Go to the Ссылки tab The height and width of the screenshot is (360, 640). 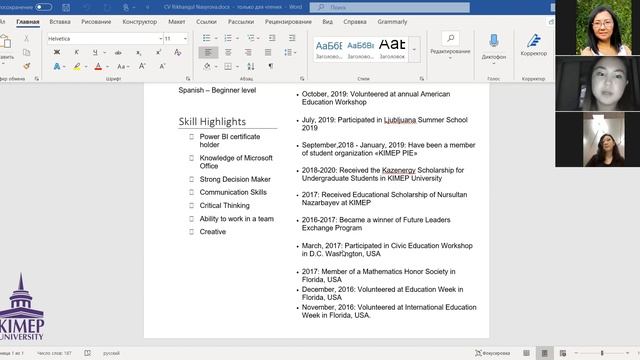point(207,22)
